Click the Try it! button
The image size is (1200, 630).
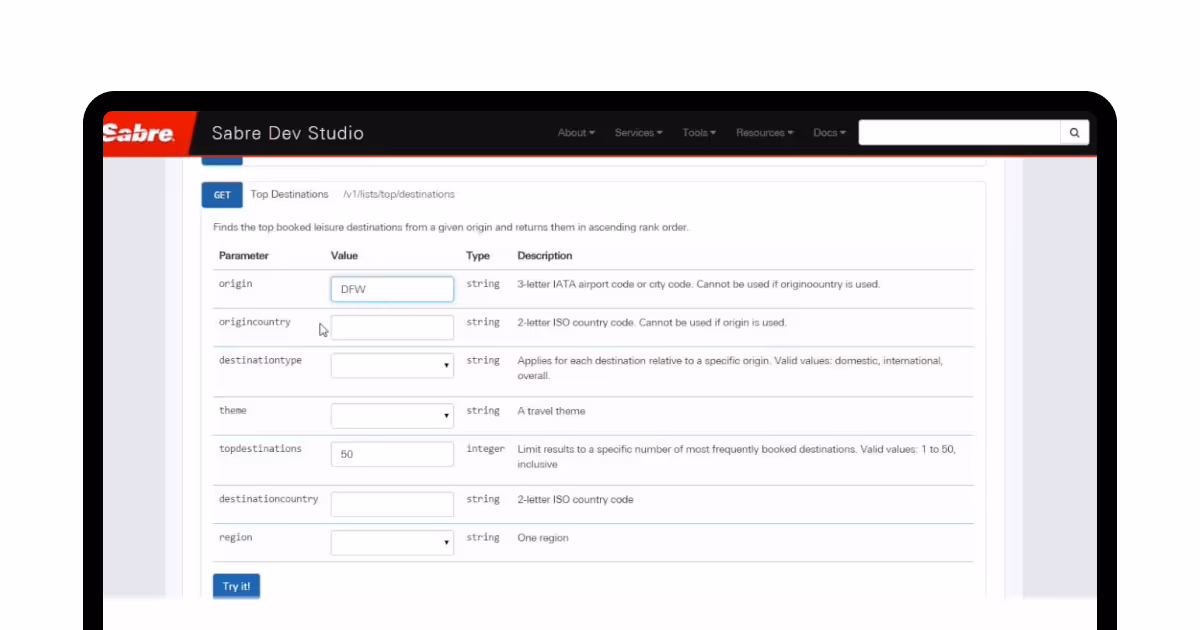point(236,586)
